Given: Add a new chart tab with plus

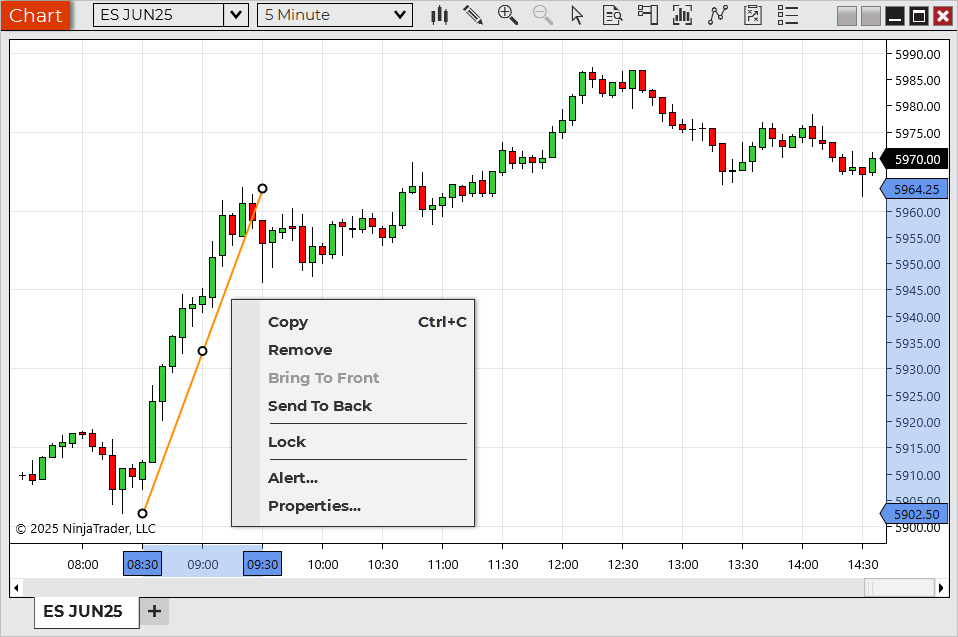Looking at the screenshot, I should pyautogui.click(x=154, y=611).
